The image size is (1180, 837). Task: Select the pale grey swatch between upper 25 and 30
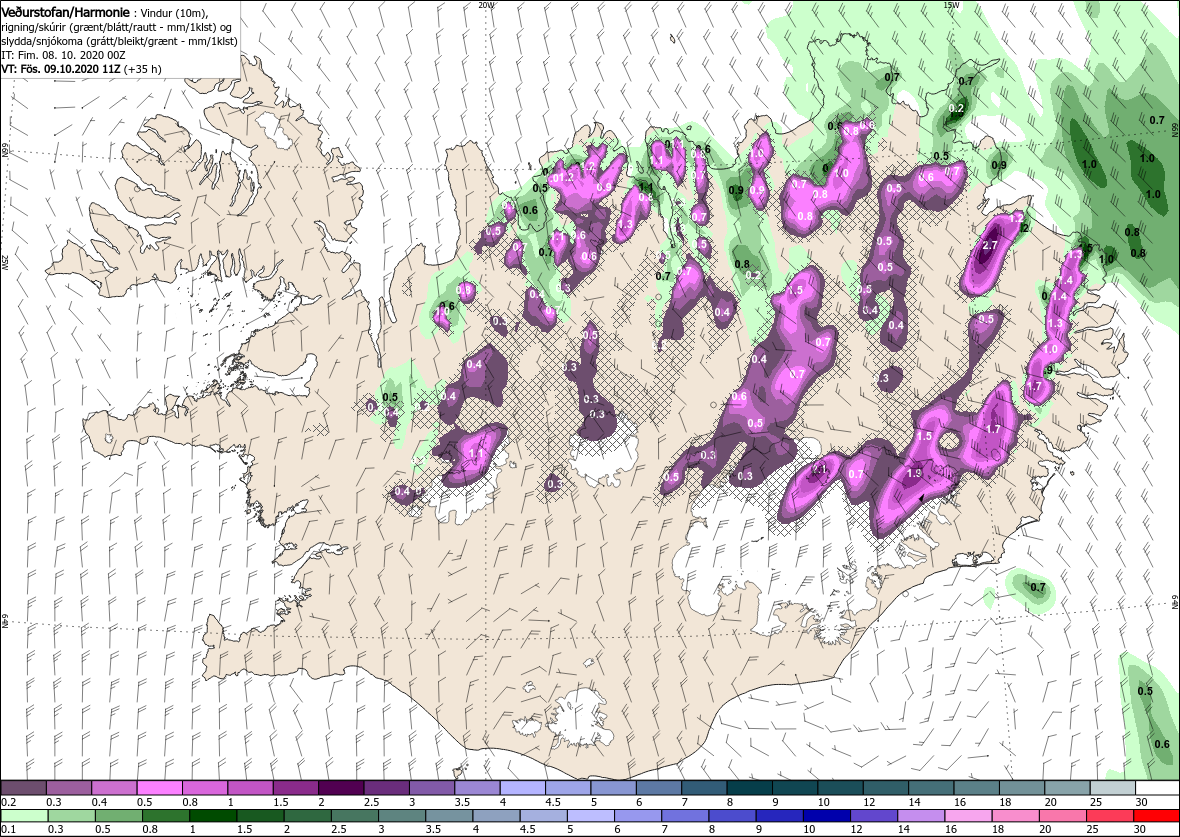1112,787
